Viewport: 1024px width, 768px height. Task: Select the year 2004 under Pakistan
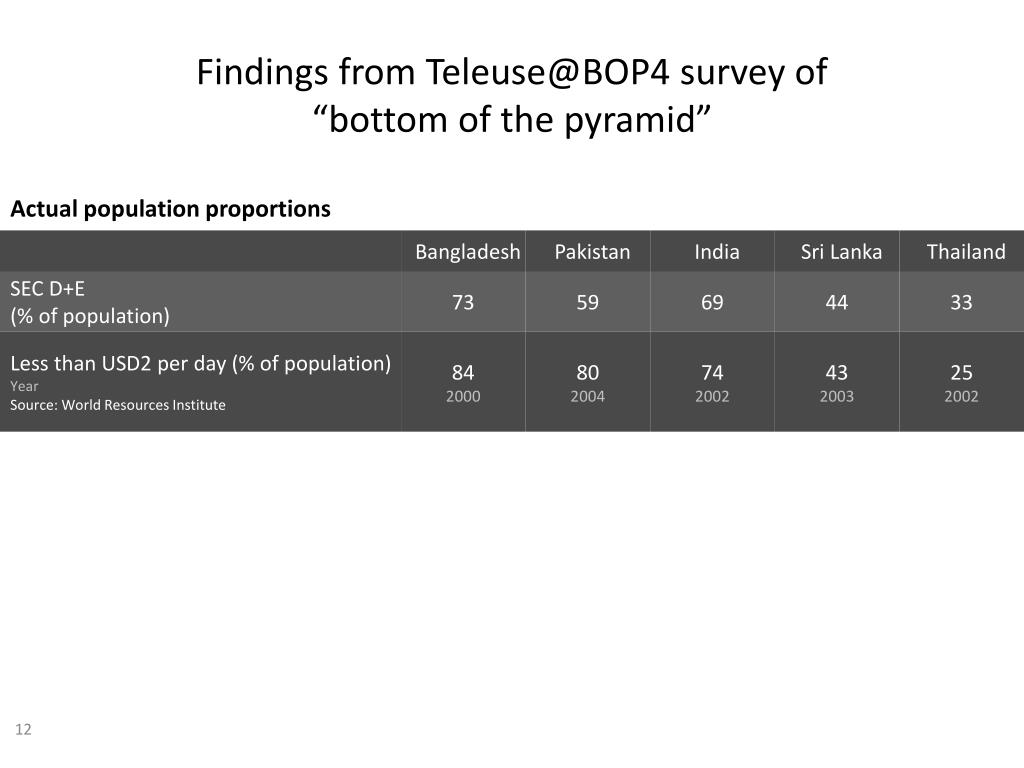pyautogui.click(x=587, y=396)
